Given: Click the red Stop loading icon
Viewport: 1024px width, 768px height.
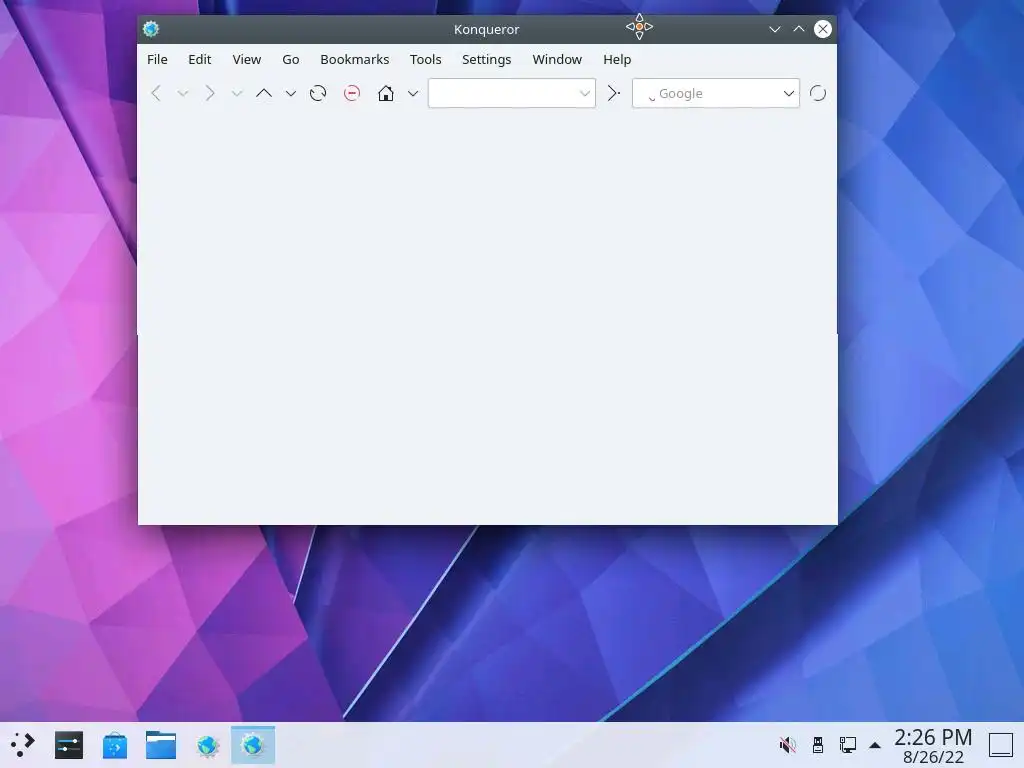Looking at the screenshot, I should coord(352,93).
